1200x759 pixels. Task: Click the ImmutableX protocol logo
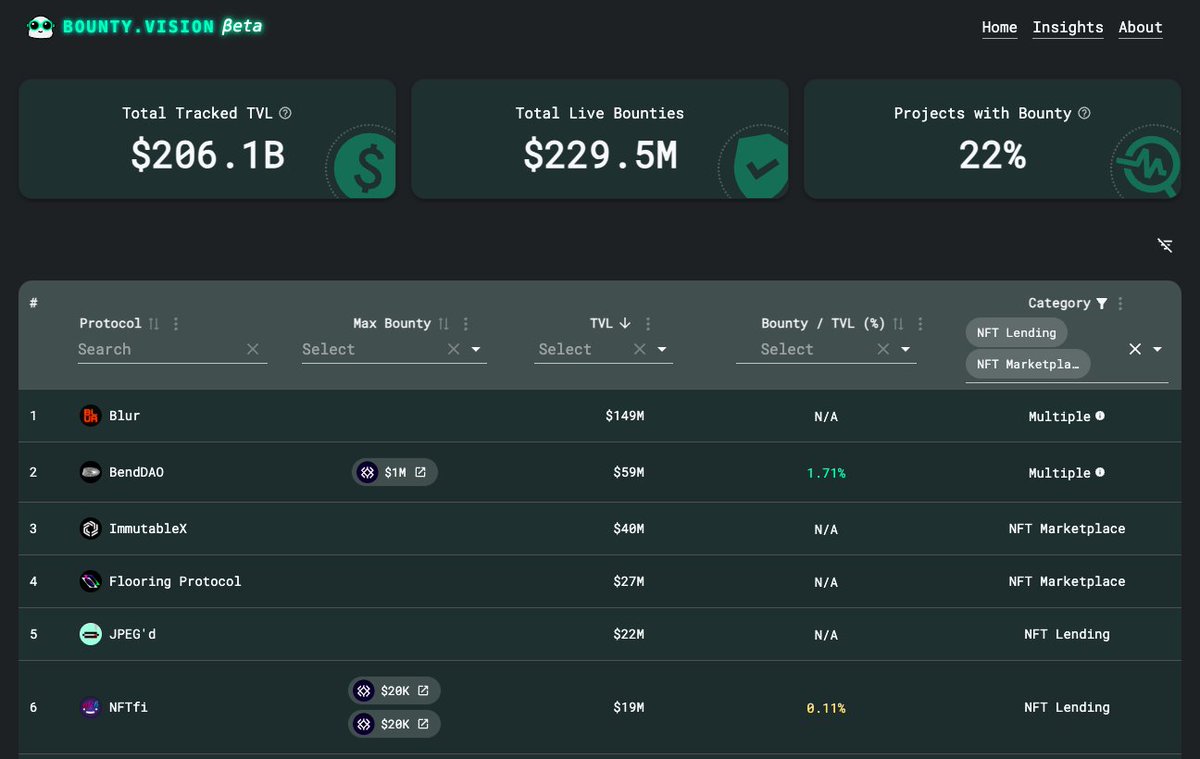(x=90, y=529)
